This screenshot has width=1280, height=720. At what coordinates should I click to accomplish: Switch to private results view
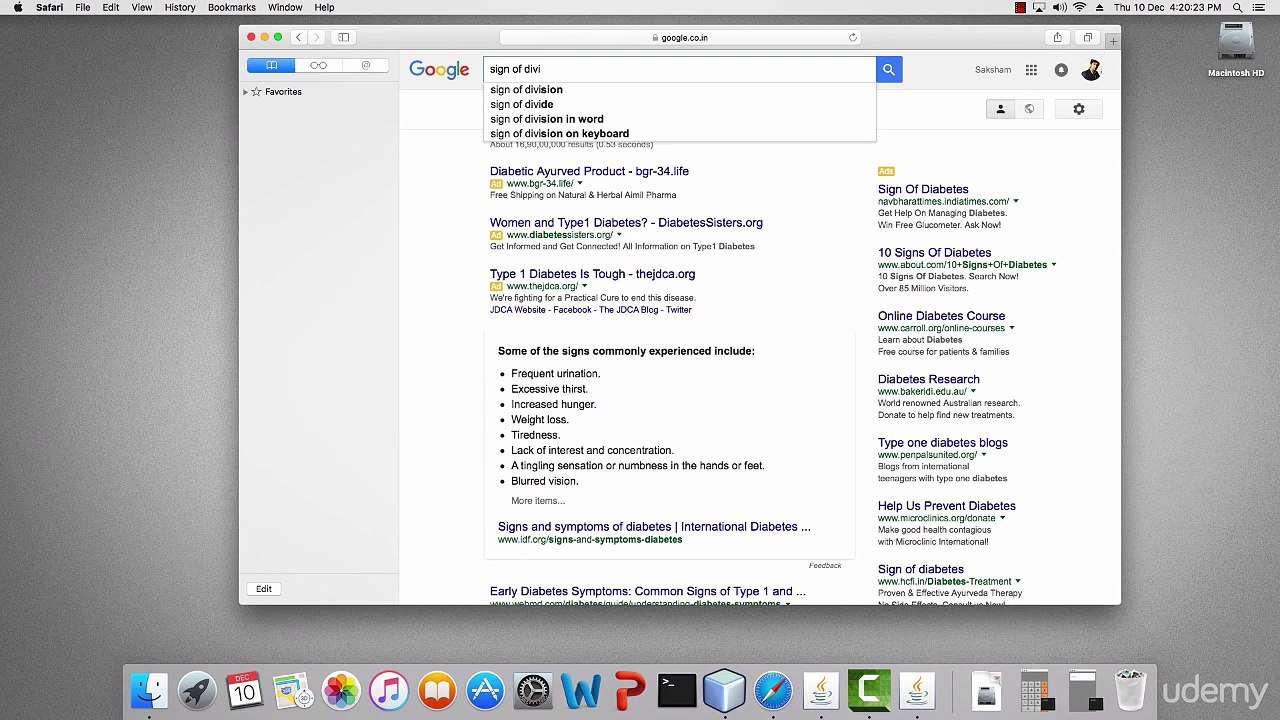tap(1000, 109)
